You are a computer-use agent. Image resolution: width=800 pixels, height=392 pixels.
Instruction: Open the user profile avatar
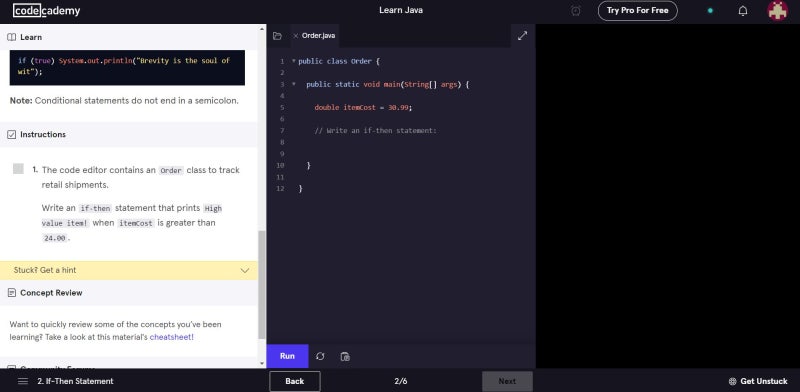778,11
